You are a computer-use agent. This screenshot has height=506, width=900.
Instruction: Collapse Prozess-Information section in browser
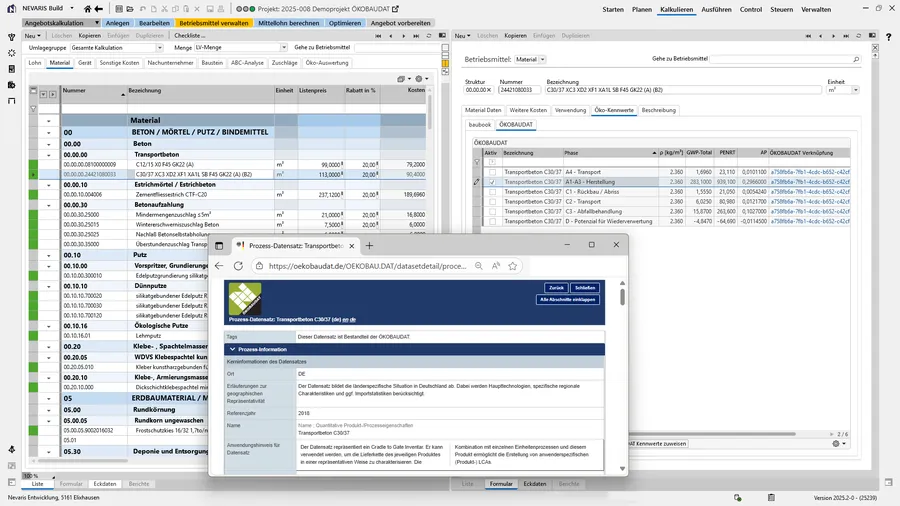pyautogui.click(x=232, y=349)
